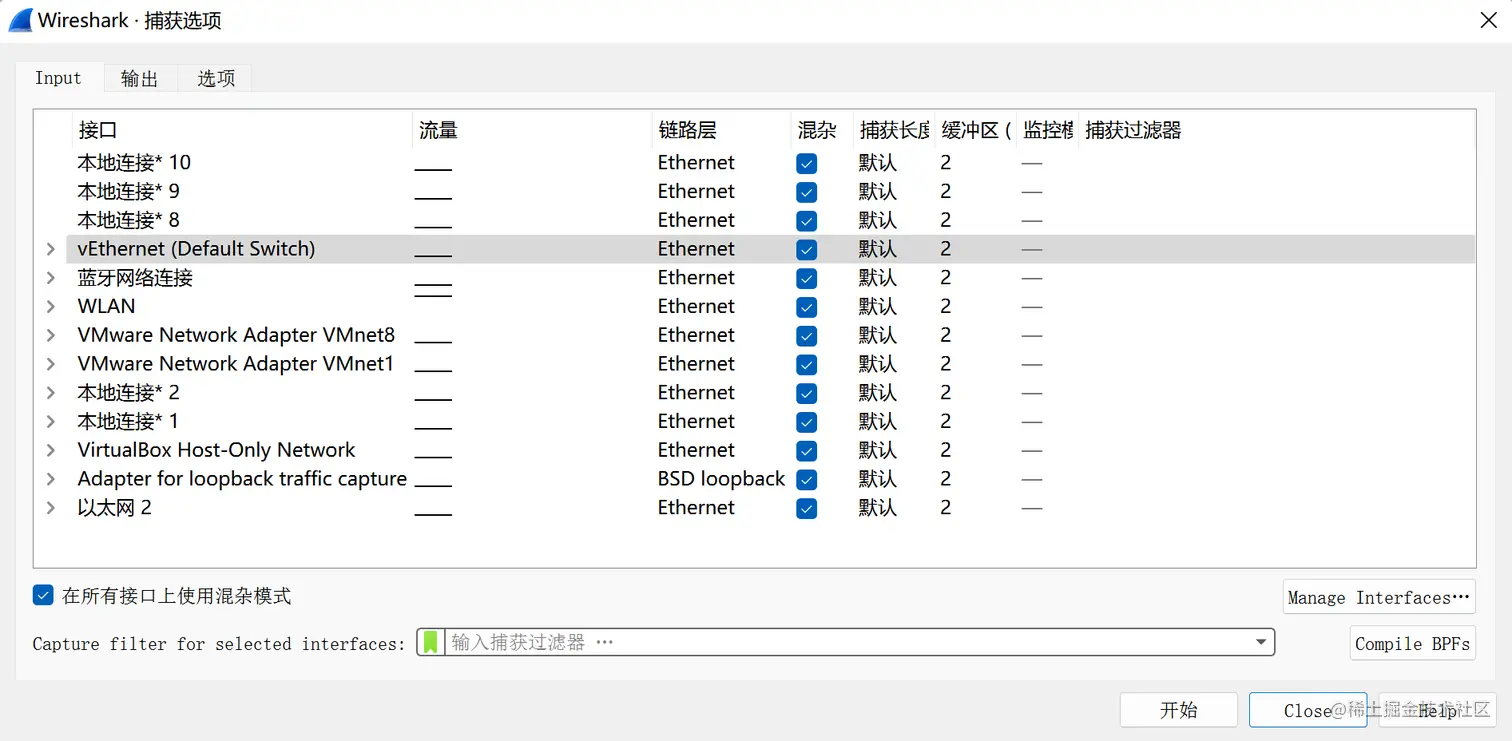The height and width of the screenshot is (741, 1512).
Task: Expand VMware Network Adapter VMnet1 row
Action: [51, 365]
